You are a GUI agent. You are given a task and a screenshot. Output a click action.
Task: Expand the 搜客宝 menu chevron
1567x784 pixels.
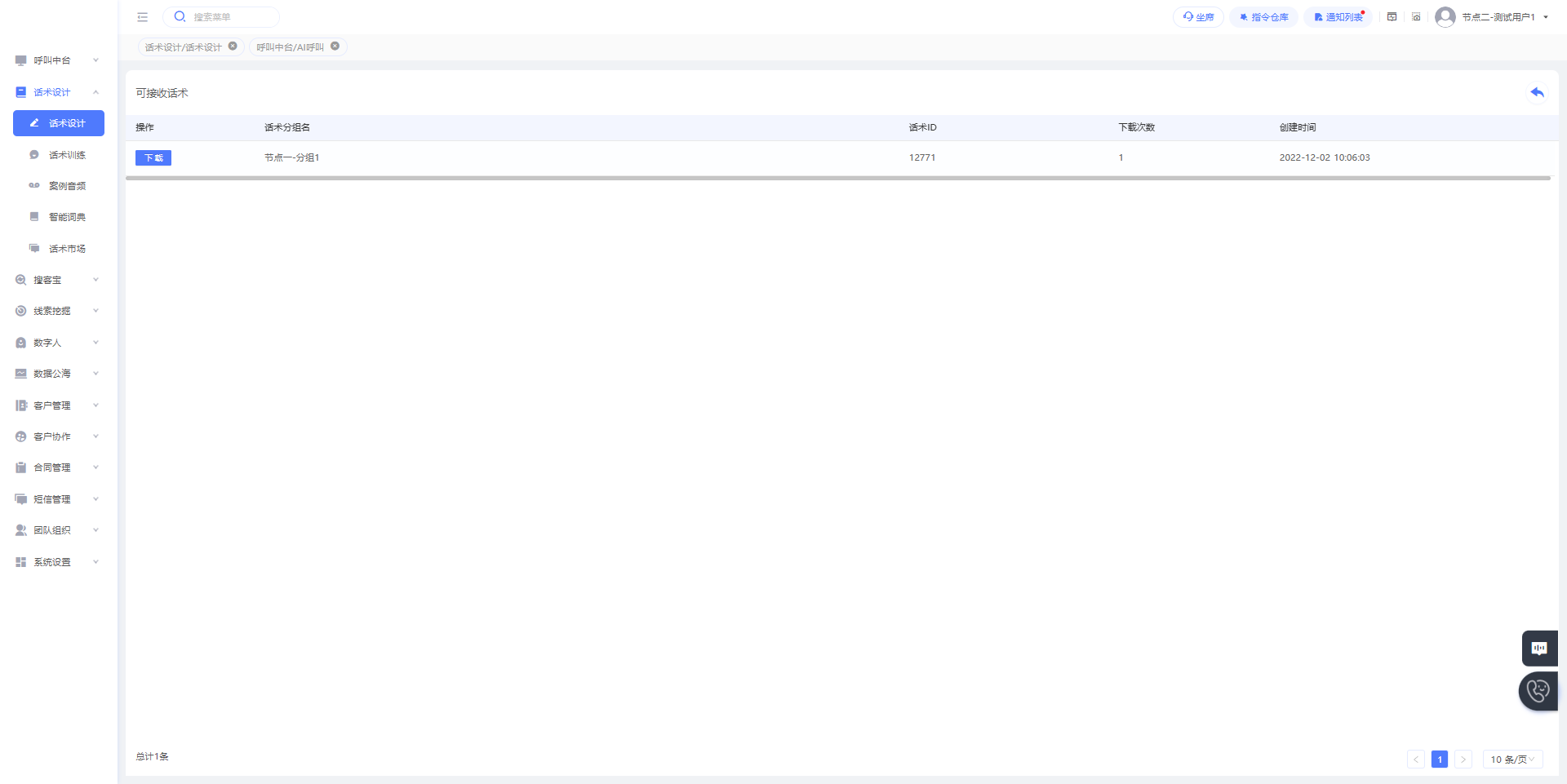click(95, 280)
